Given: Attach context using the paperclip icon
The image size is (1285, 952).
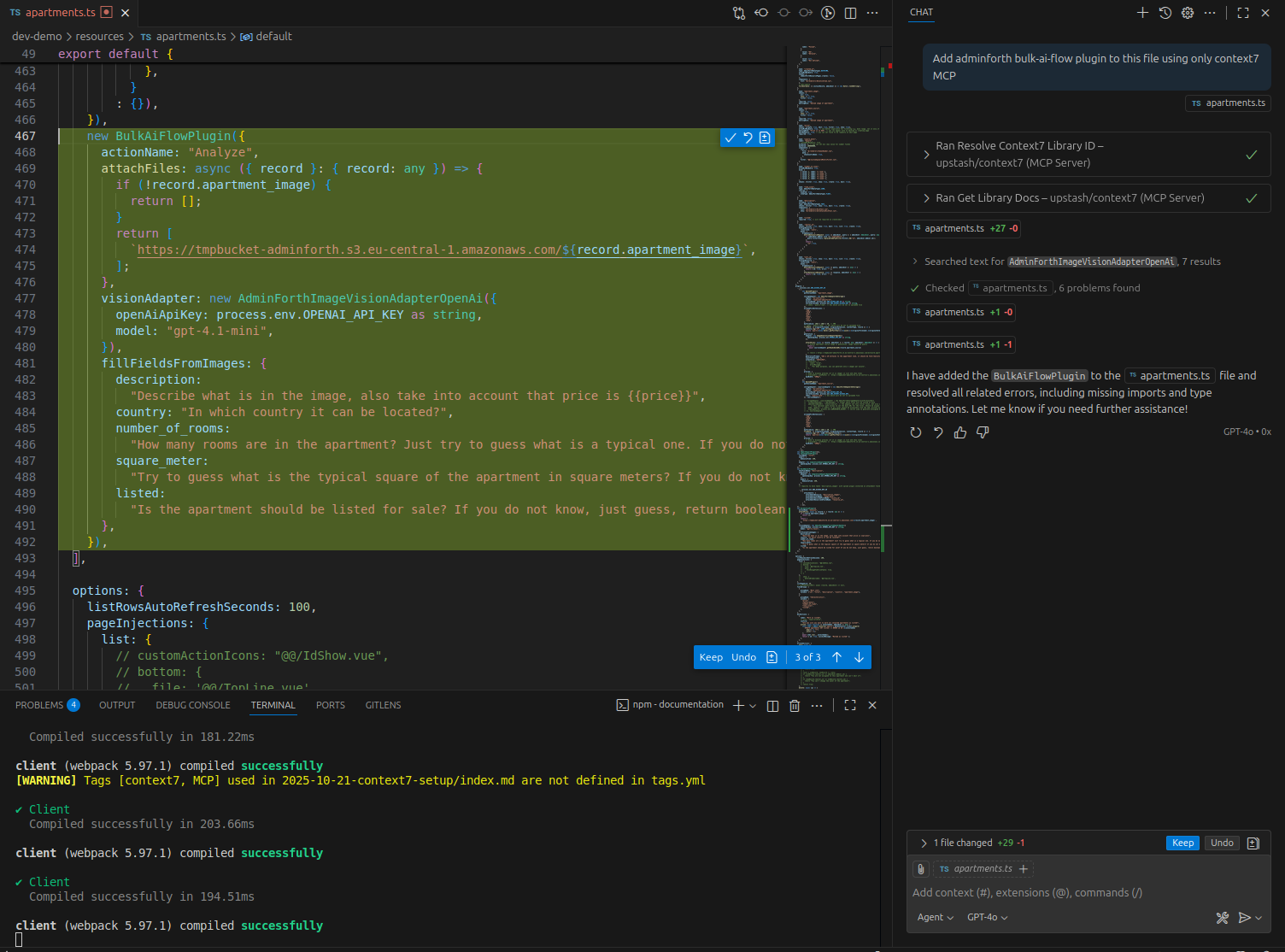Looking at the screenshot, I should [920, 869].
